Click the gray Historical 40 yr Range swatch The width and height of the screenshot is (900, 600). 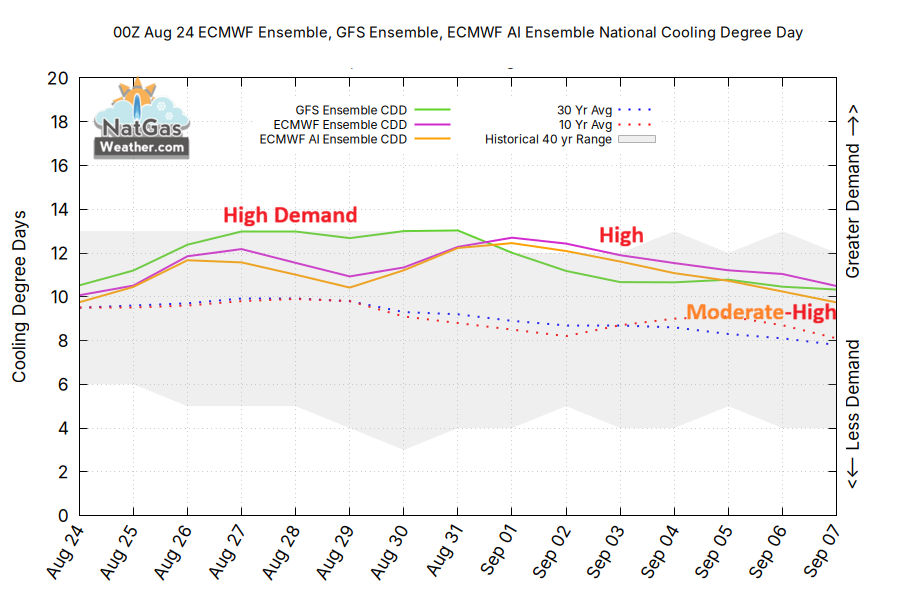pos(637,139)
